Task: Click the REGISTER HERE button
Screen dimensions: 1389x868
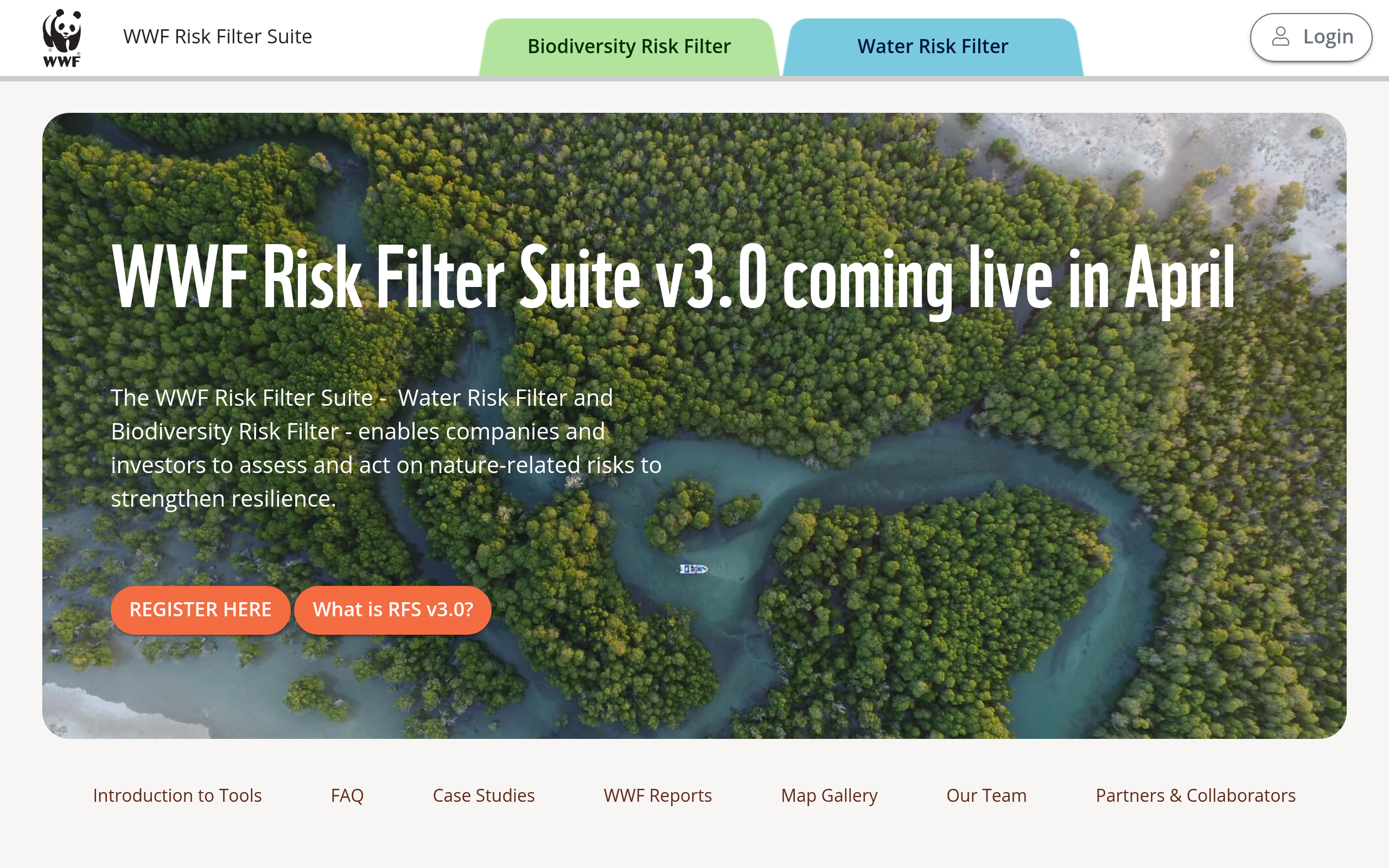Action: click(x=200, y=610)
